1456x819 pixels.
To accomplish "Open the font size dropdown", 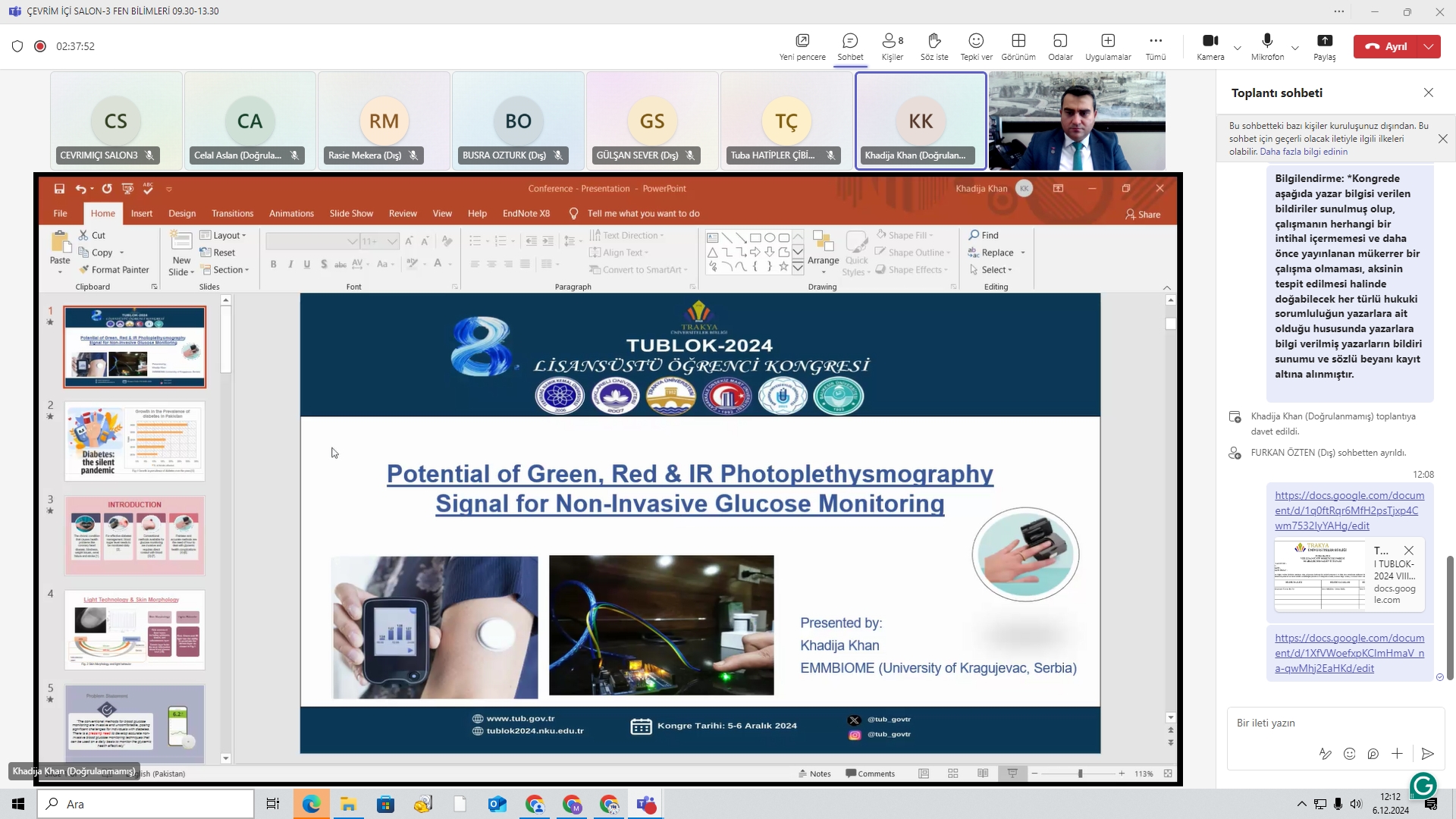I will pos(392,241).
